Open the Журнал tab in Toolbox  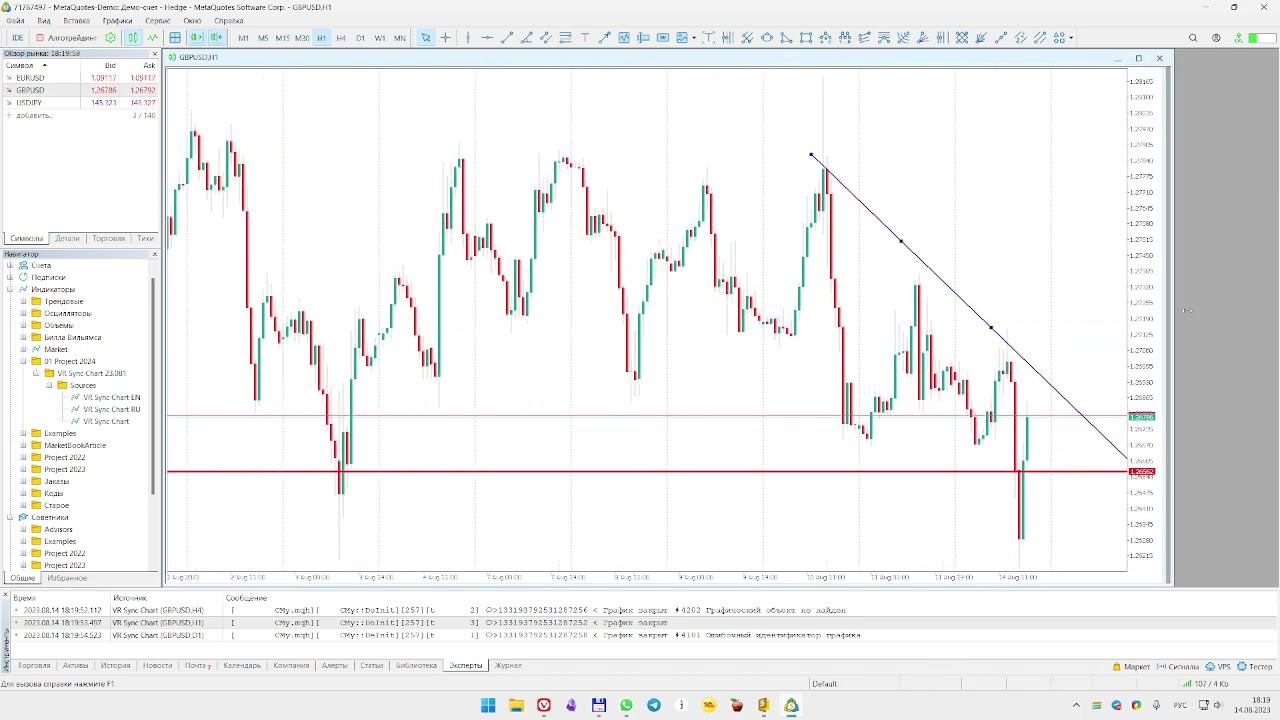tap(508, 666)
